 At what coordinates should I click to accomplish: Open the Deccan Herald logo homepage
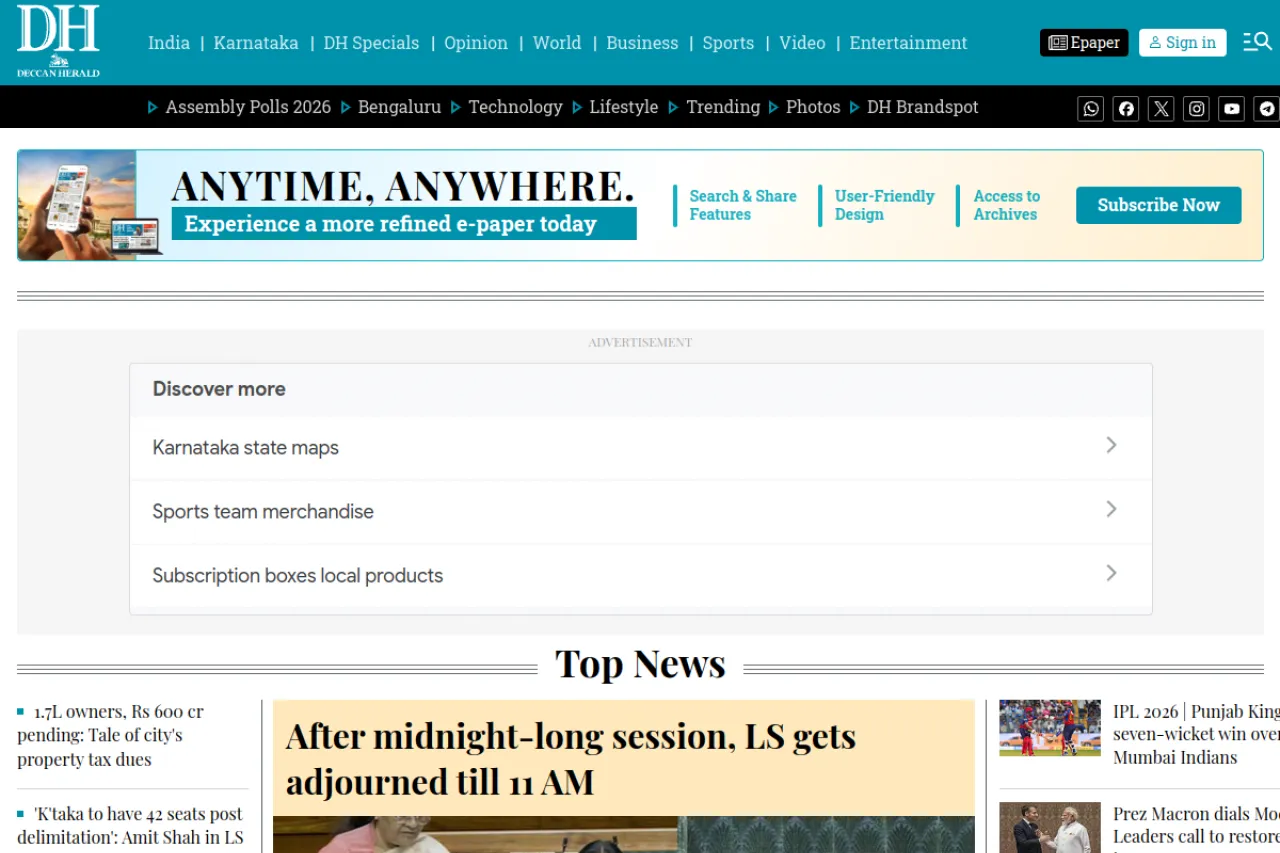[x=58, y=41]
